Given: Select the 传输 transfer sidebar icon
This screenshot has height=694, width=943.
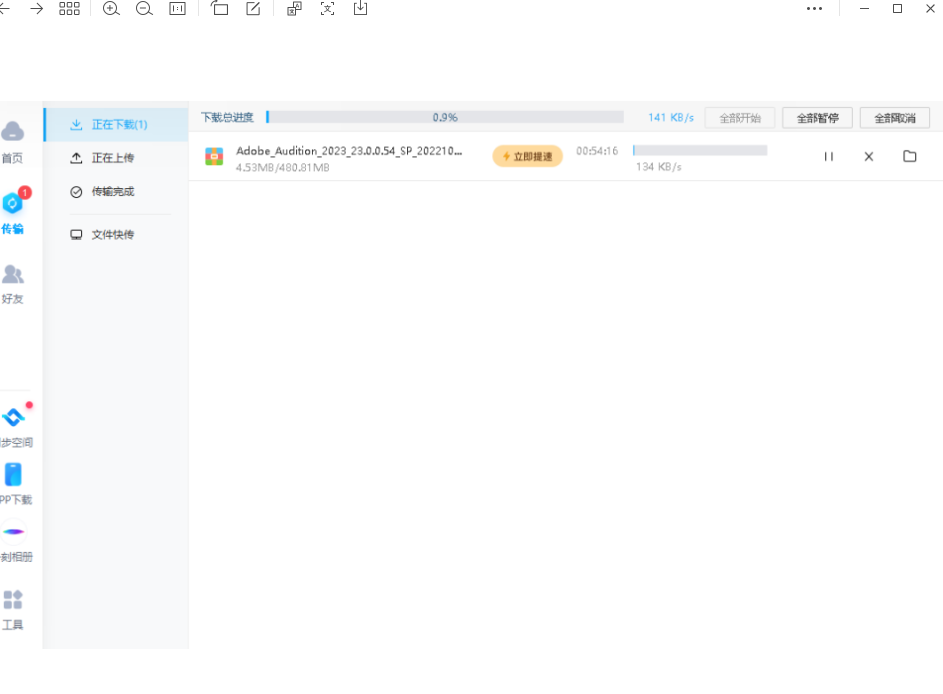Looking at the screenshot, I should click(x=12, y=204).
